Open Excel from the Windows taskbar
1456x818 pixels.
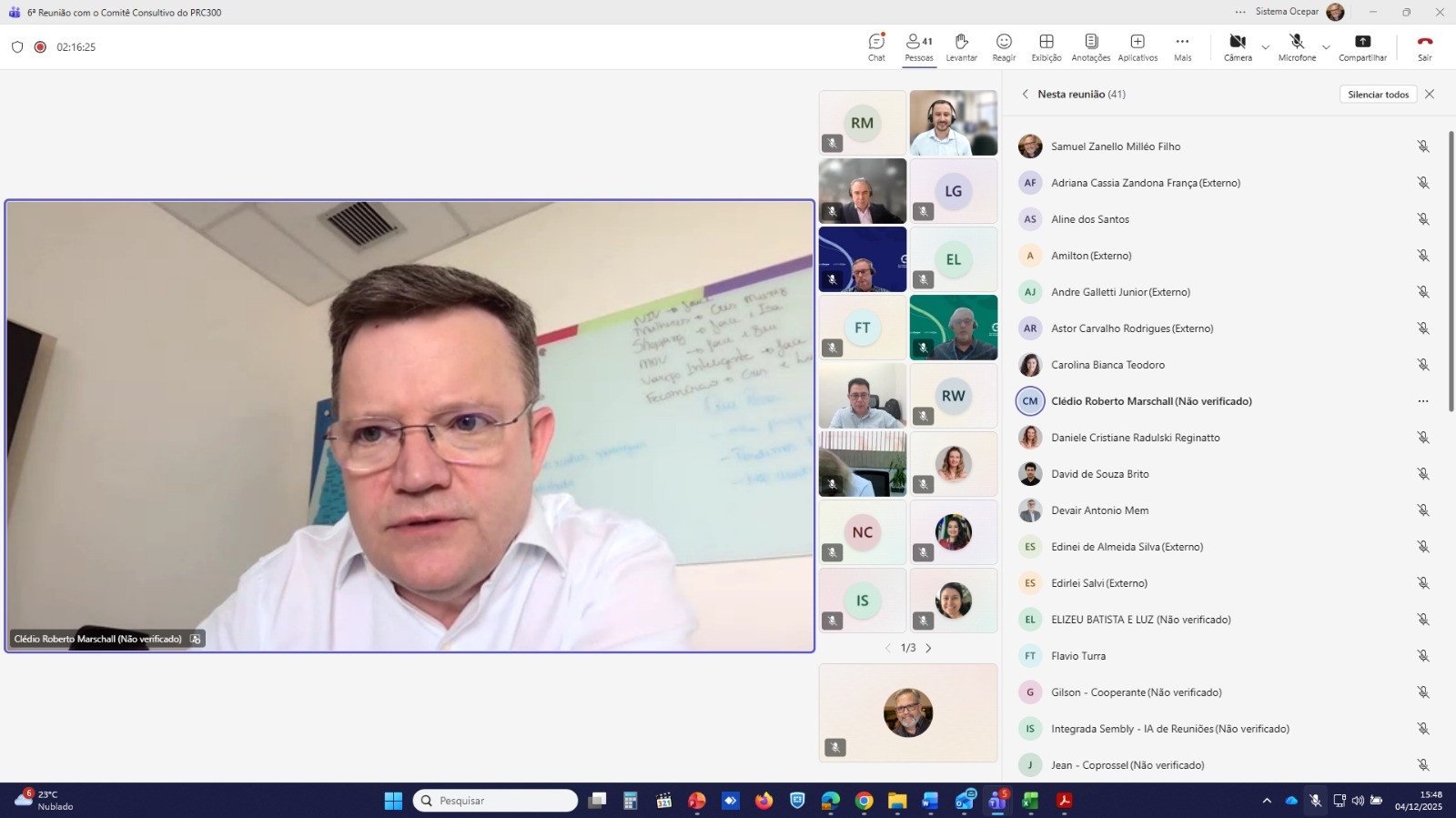[x=1030, y=801]
